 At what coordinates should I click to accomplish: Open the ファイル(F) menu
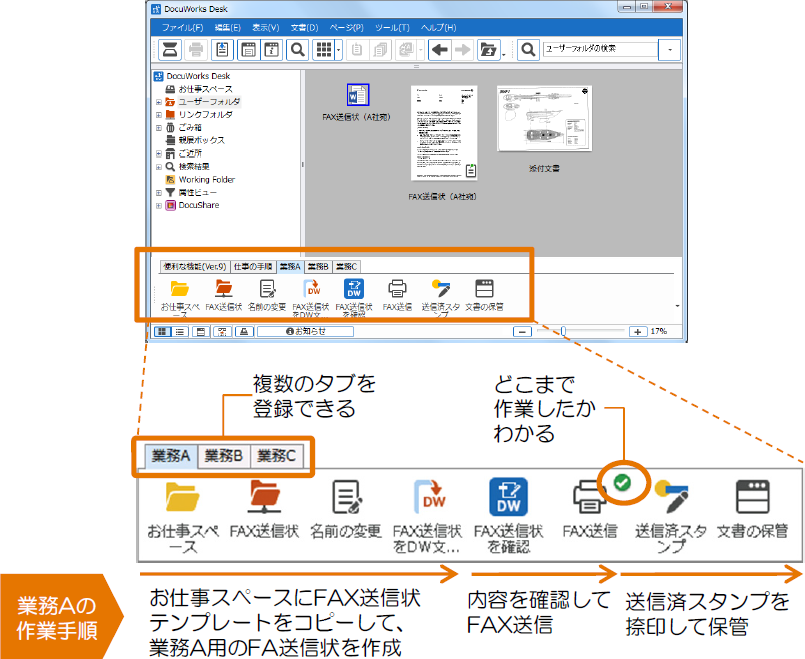click(182, 28)
